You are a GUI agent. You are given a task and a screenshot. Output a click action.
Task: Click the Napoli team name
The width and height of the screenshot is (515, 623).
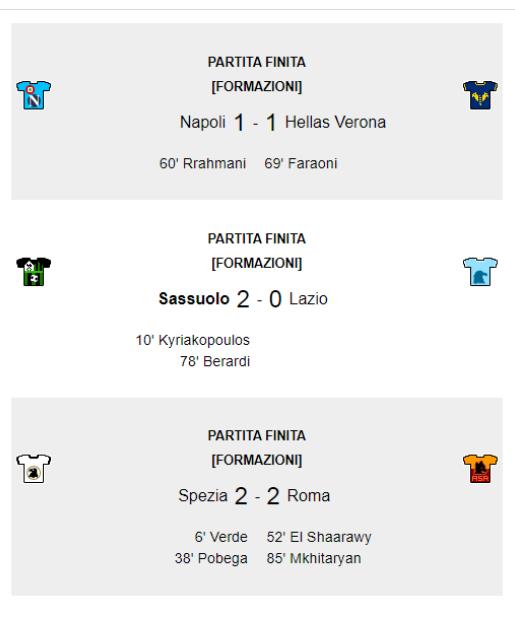pyautogui.click(x=203, y=122)
